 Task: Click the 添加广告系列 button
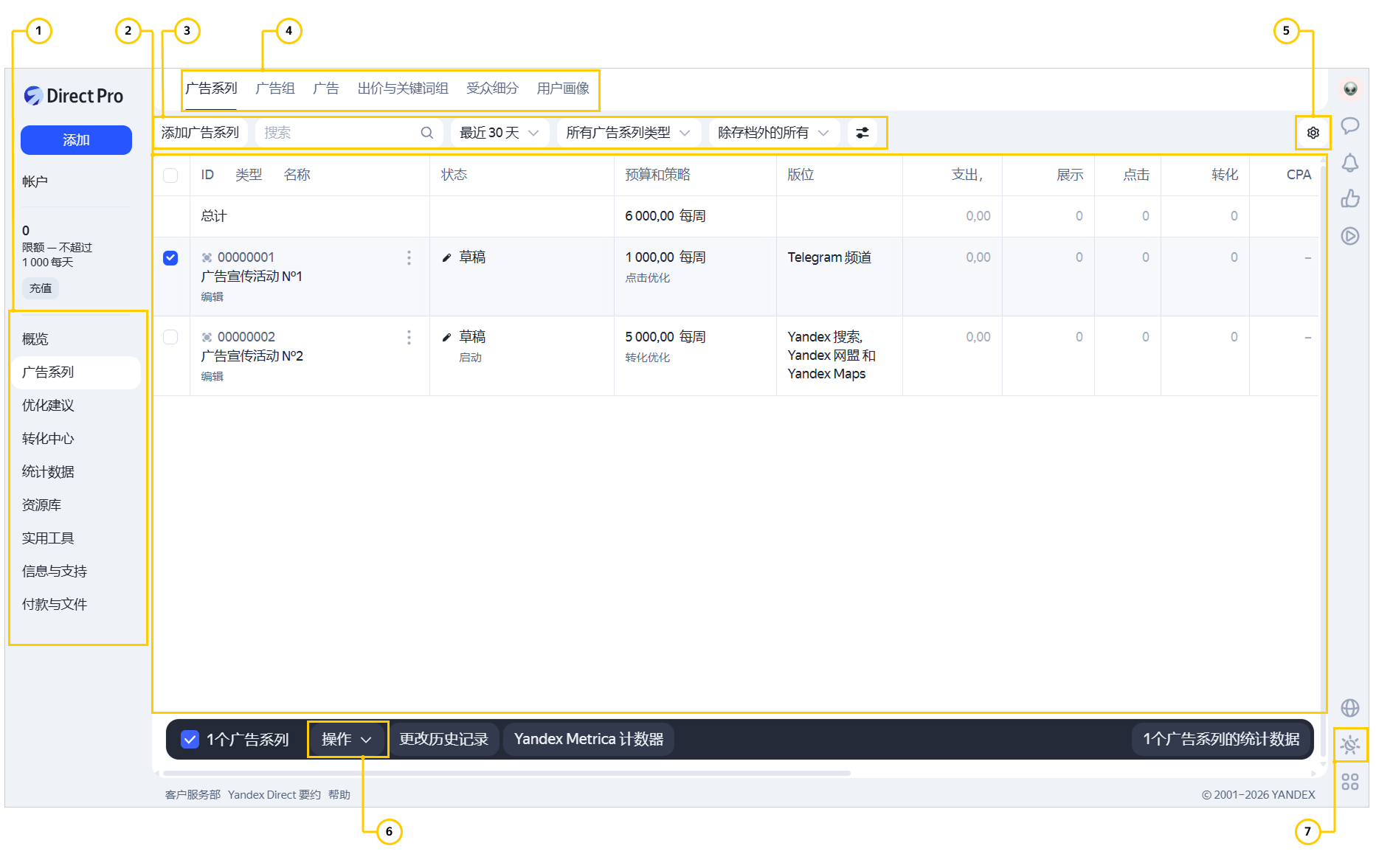coord(200,133)
